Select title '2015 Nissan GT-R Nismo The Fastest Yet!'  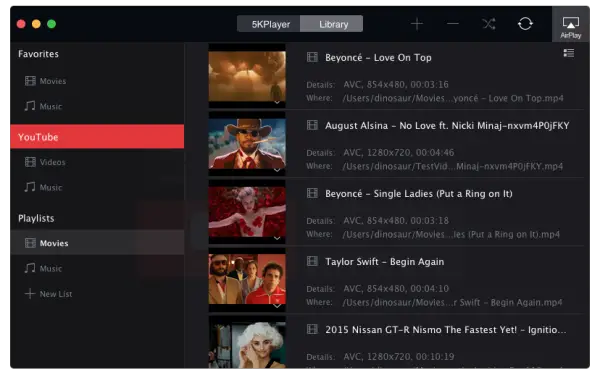pos(445,330)
